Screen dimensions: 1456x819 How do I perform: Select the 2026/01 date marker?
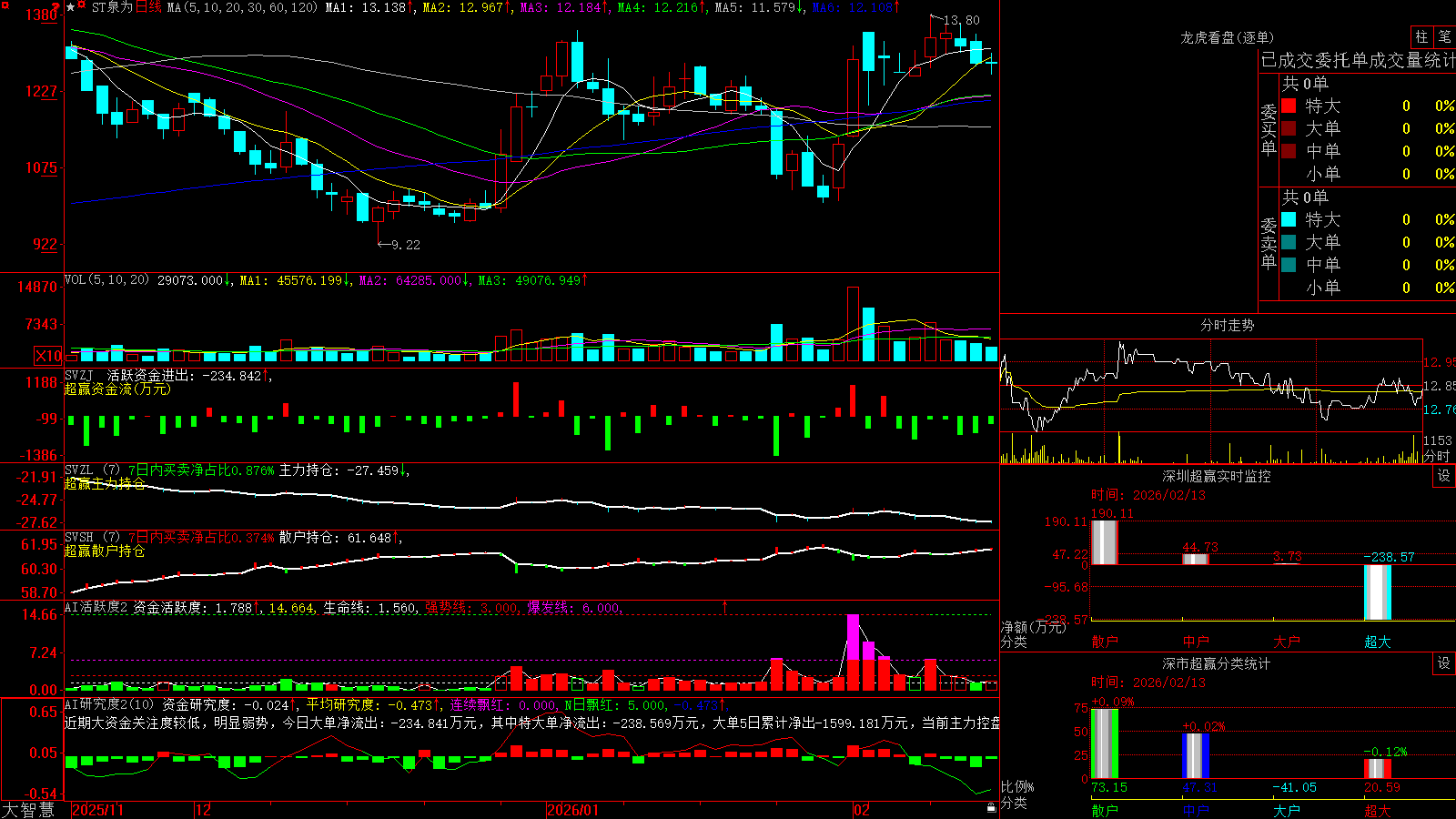(573, 810)
